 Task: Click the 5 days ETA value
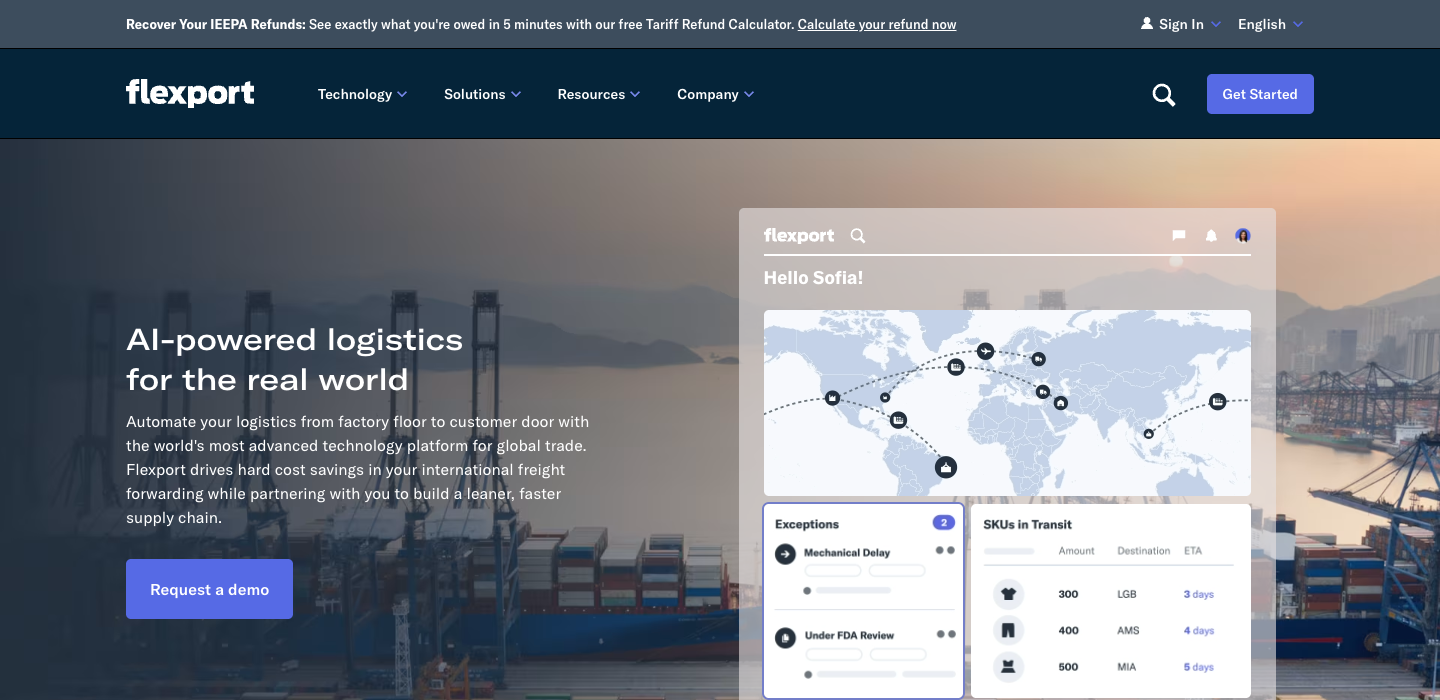(x=1199, y=667)
